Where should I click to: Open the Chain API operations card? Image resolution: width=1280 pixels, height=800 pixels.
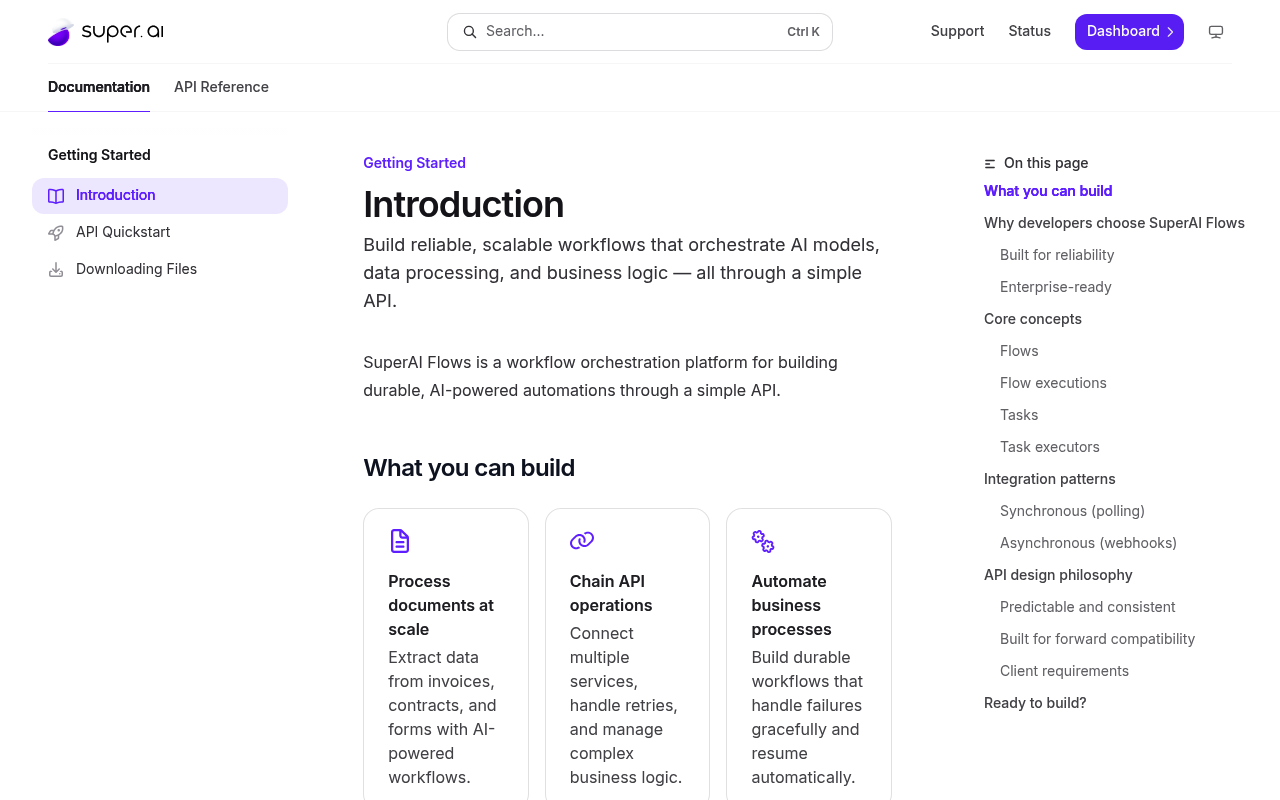tap(627, 654)
